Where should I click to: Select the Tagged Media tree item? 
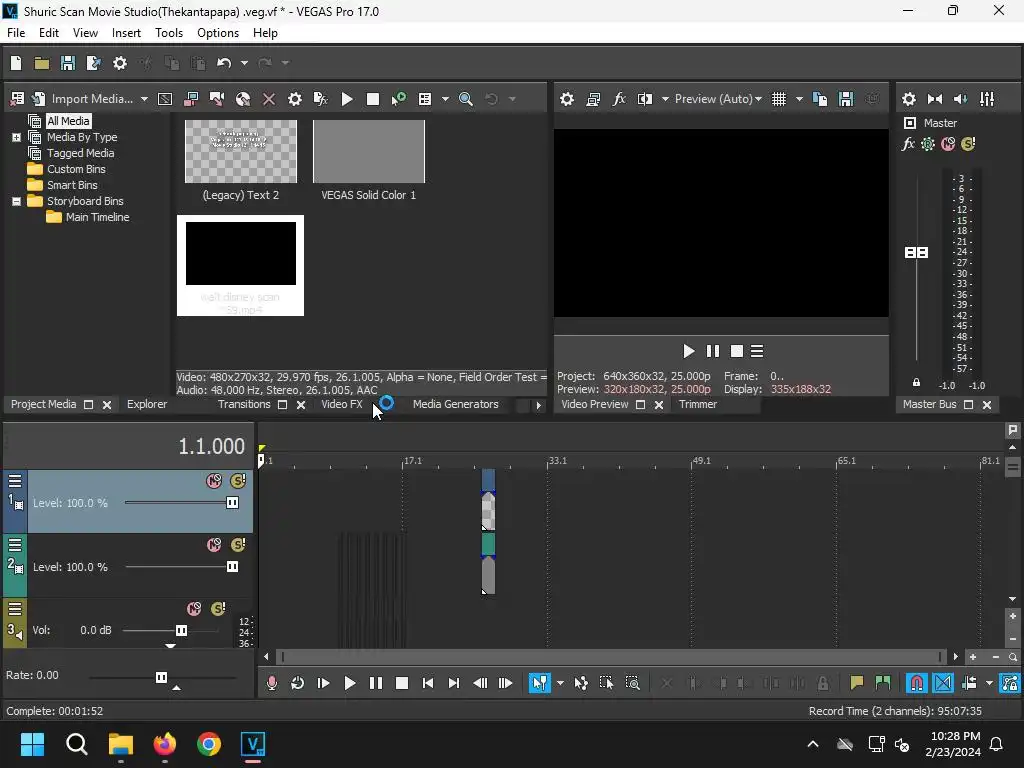tap(80, 153)
